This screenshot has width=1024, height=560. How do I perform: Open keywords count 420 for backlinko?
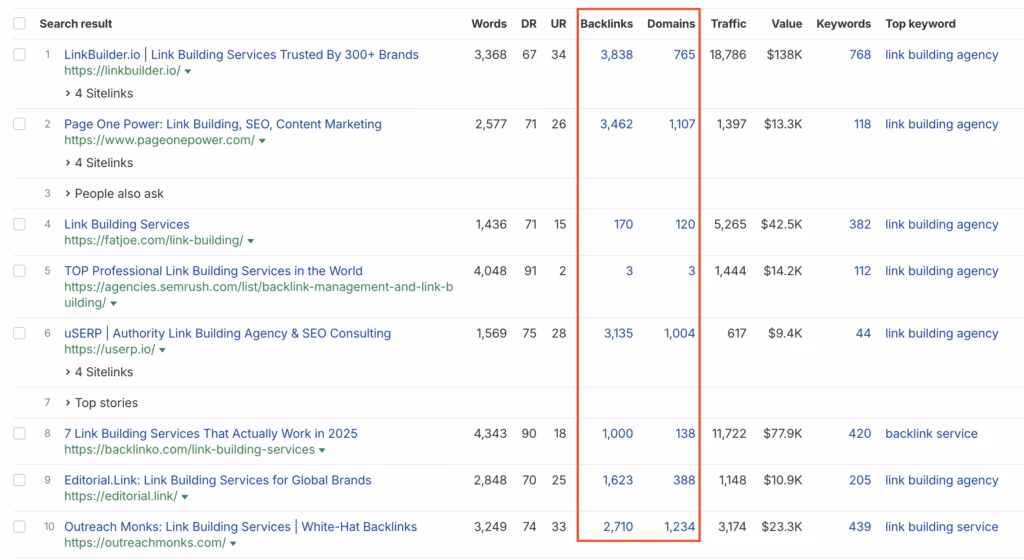coord(860,433)
